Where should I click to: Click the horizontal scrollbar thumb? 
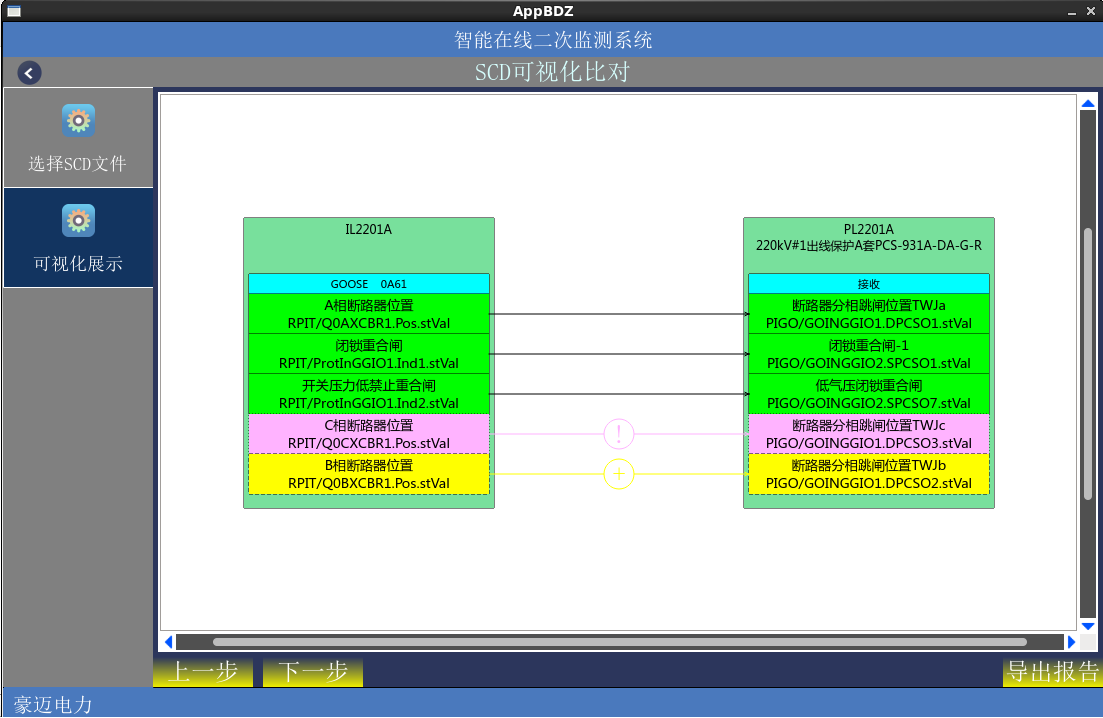(x=620, y=642)
